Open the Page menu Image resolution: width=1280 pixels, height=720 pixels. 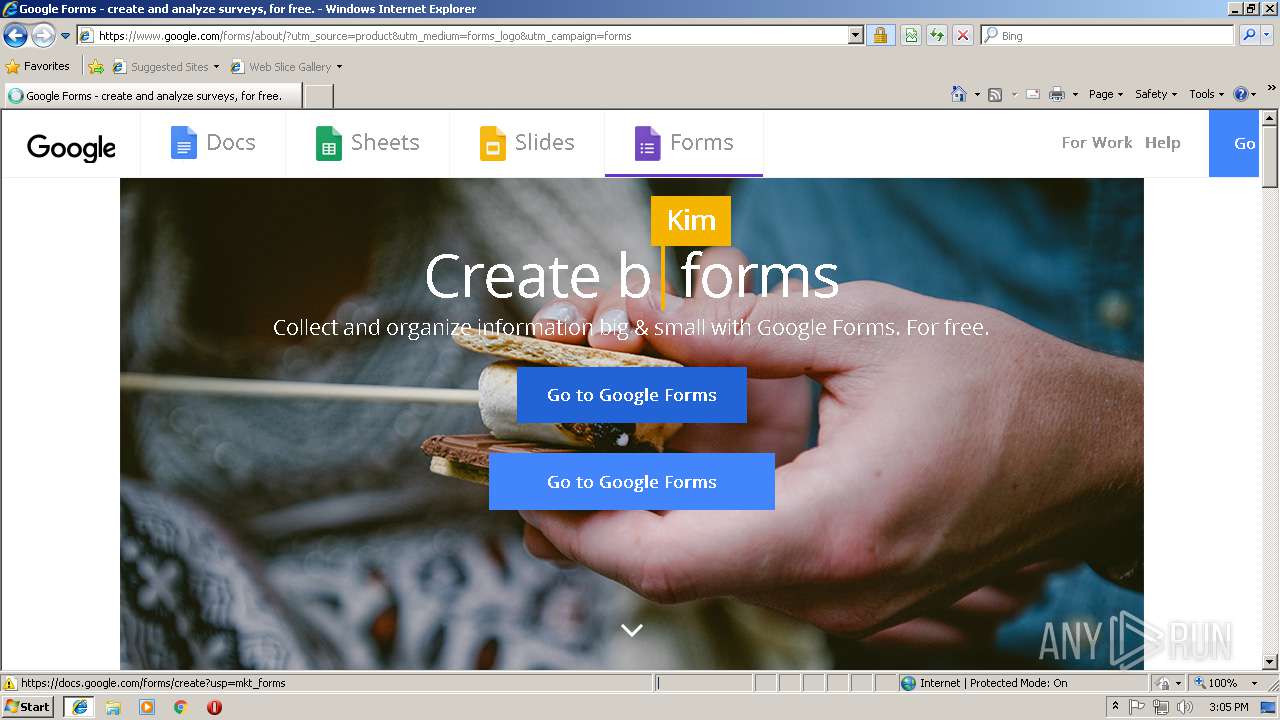(x=1106, y=94)
